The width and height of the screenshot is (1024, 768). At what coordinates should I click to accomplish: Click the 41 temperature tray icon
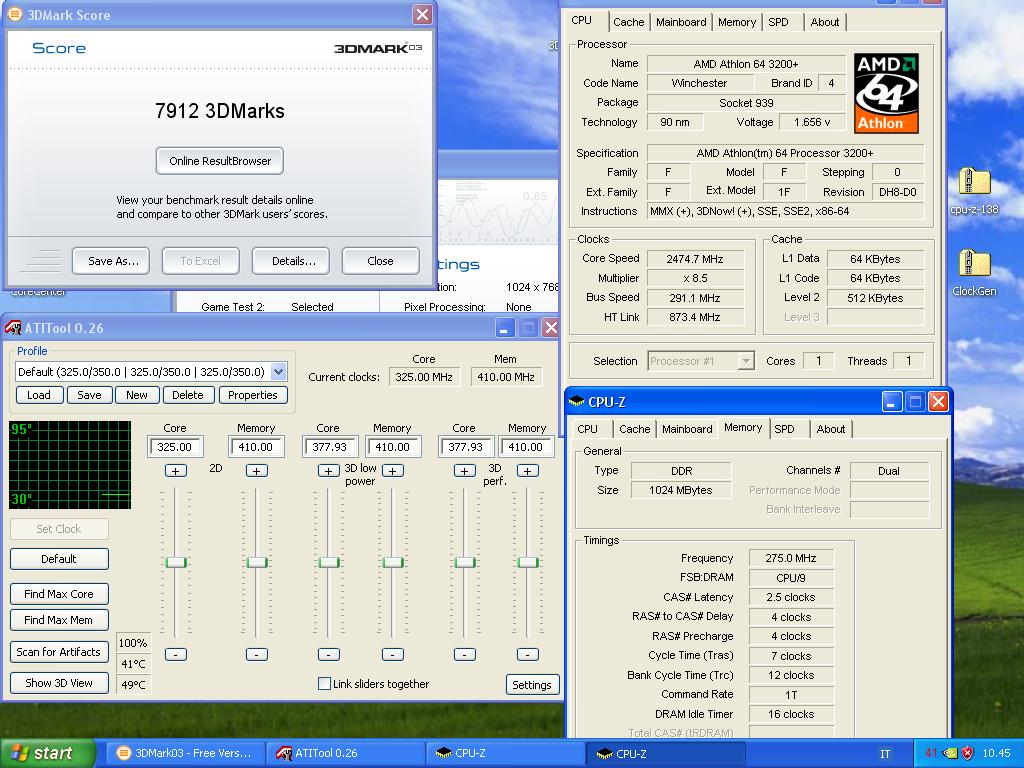click(x=931, y=753)
